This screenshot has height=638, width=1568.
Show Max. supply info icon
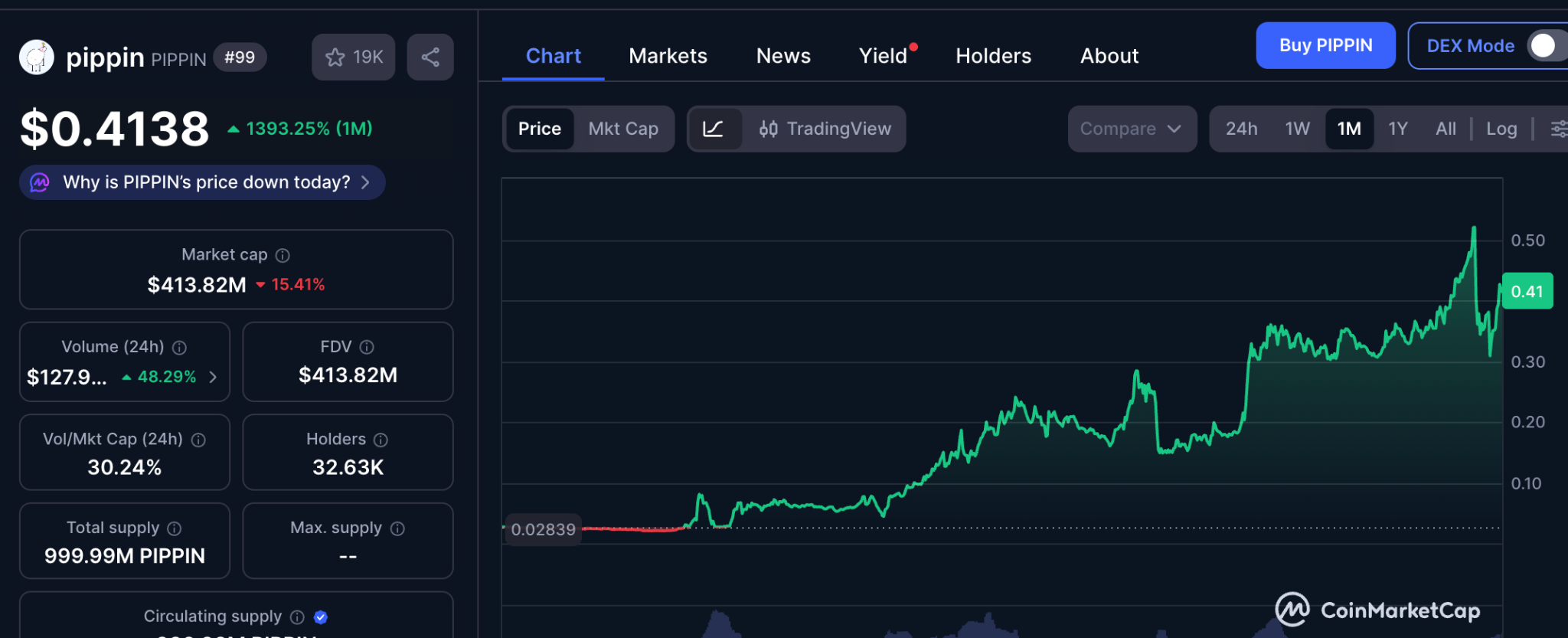397,528
